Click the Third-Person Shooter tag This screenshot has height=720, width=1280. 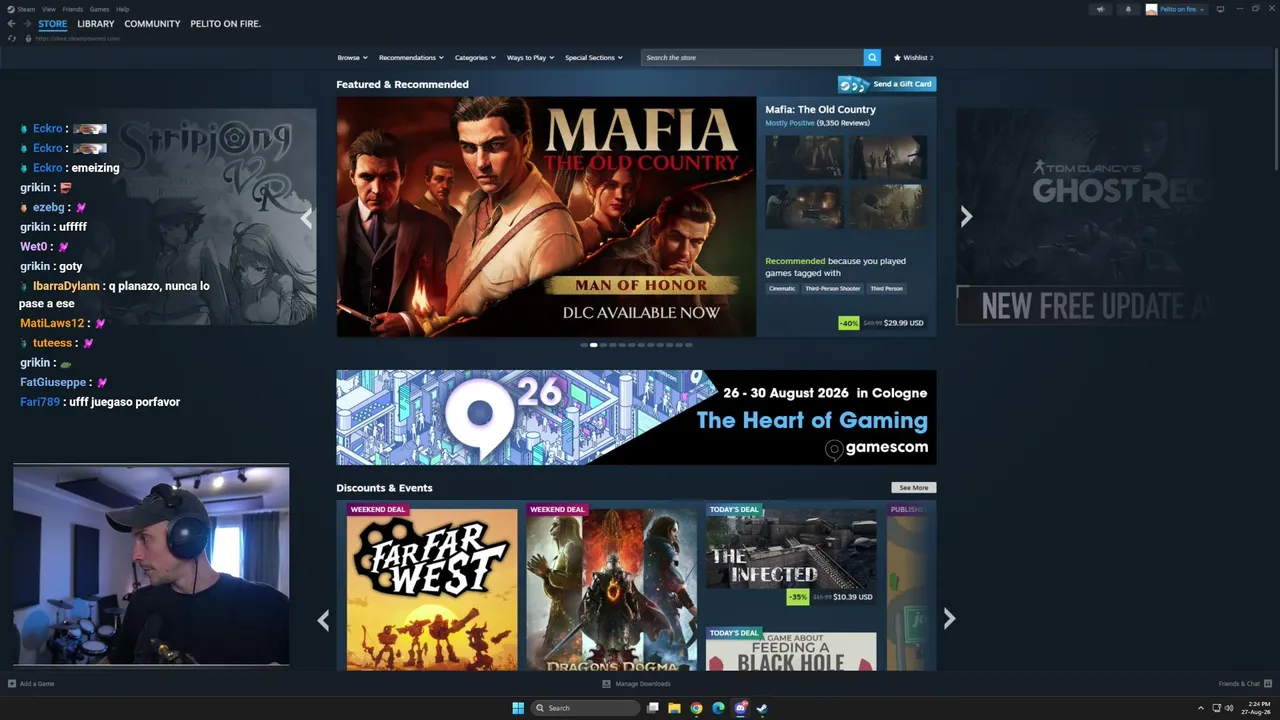pyautogui.click(x=833, y=289)
